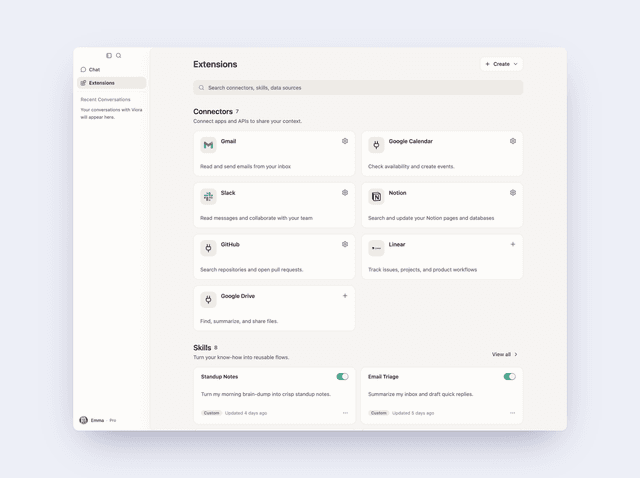Click the Notion logo icon
The width and height of the screenshot is (640, 478).
pyautogui.click(x=376, y=196)
